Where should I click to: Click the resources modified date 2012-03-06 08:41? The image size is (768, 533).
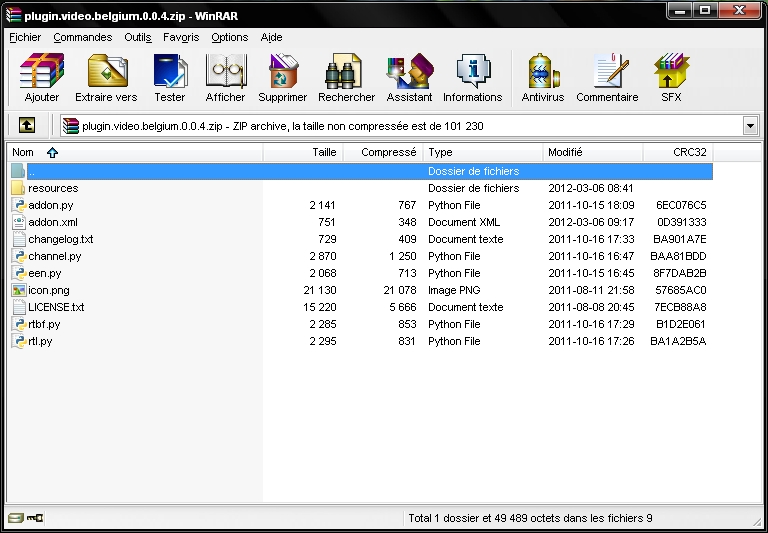(591, 188)
